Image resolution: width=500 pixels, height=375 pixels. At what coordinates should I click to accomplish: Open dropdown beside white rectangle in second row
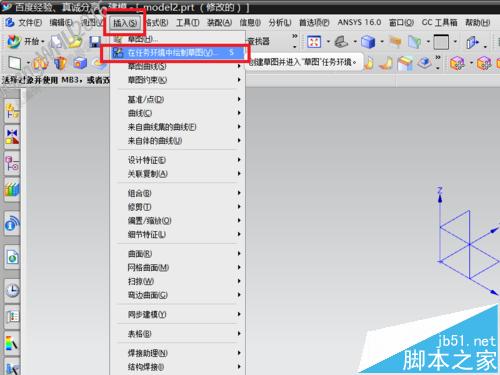click(28, 62)
